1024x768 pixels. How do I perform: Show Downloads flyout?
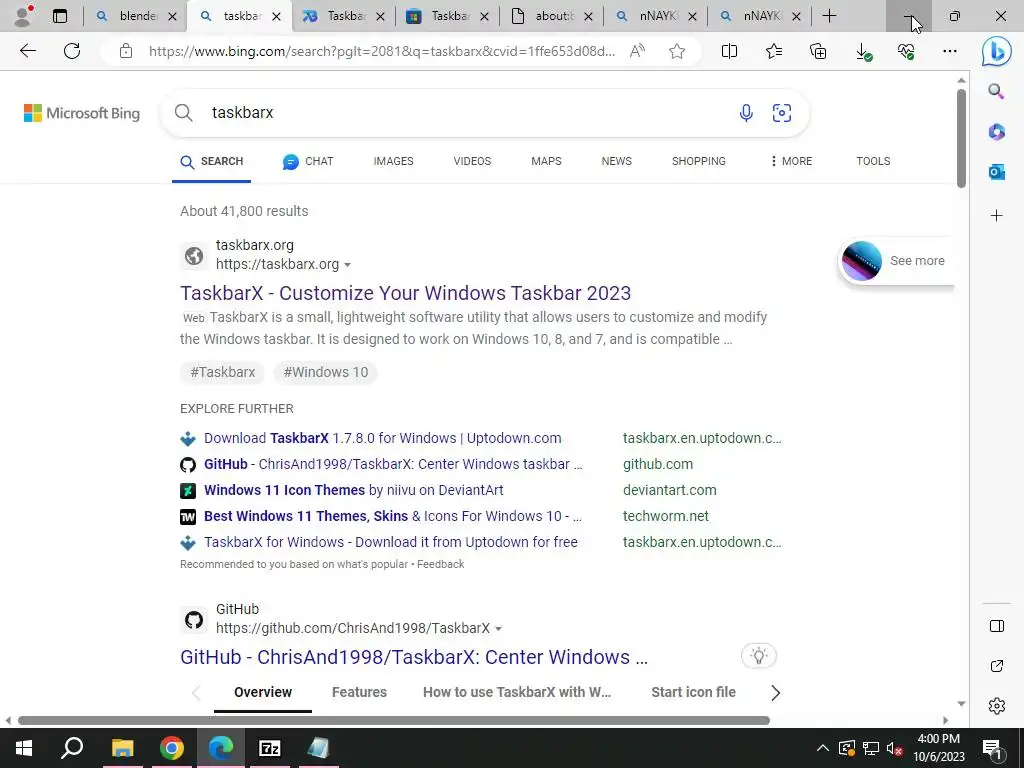[863, 52]
